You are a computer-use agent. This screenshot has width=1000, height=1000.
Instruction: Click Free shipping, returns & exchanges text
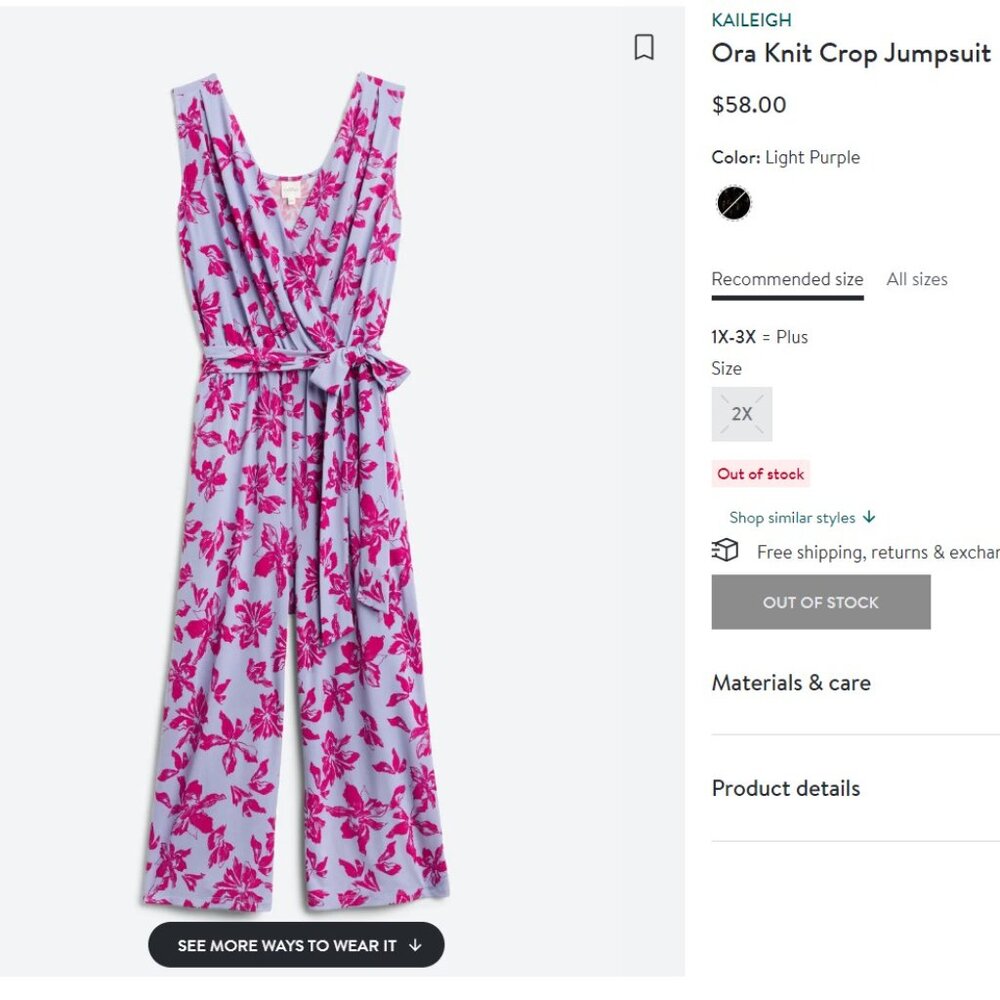click(x=880, y=551)
